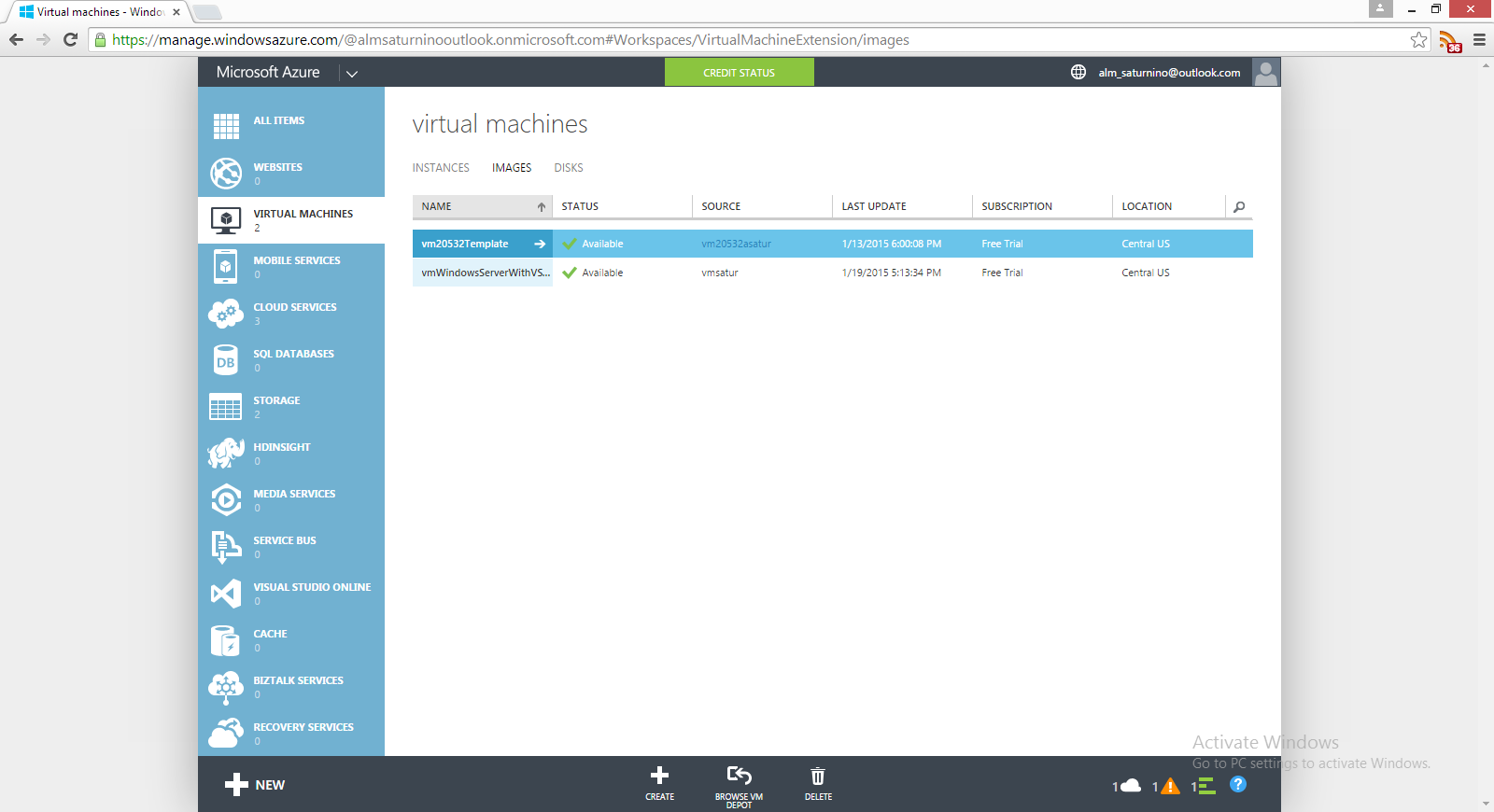Open the language globe icon
The image size is (1494, 812).
1078,72
